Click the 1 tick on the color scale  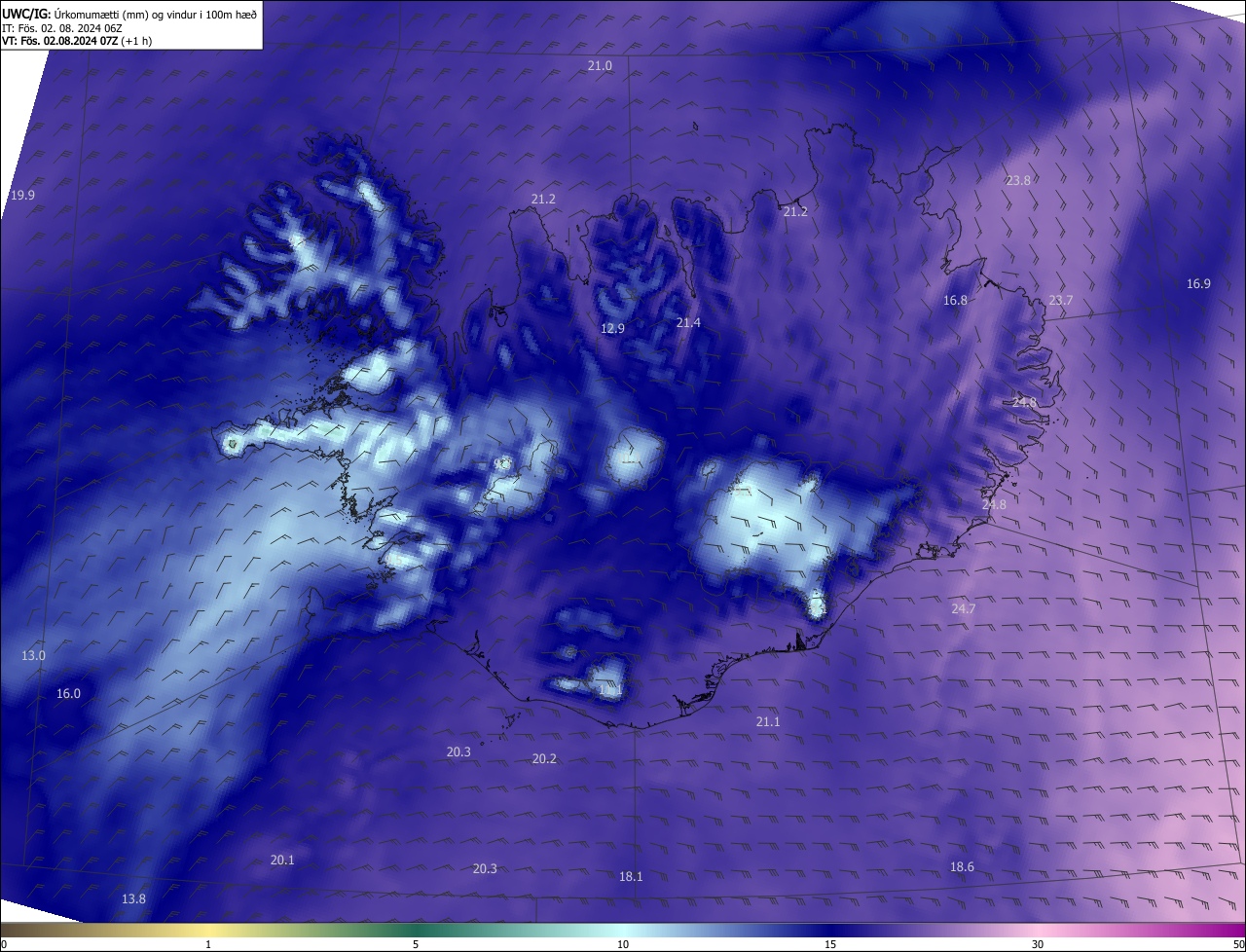click(208, 944)
